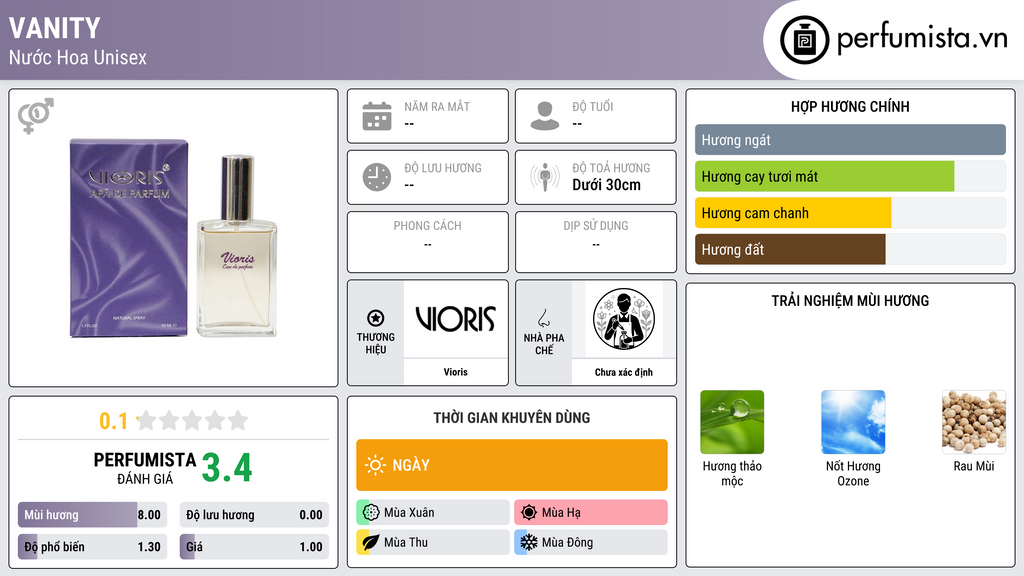Click the PERFUMISTA ĐÁNH GIÁ label
1024x576 pixels.
pyautogui.click(x=144, y=468)
